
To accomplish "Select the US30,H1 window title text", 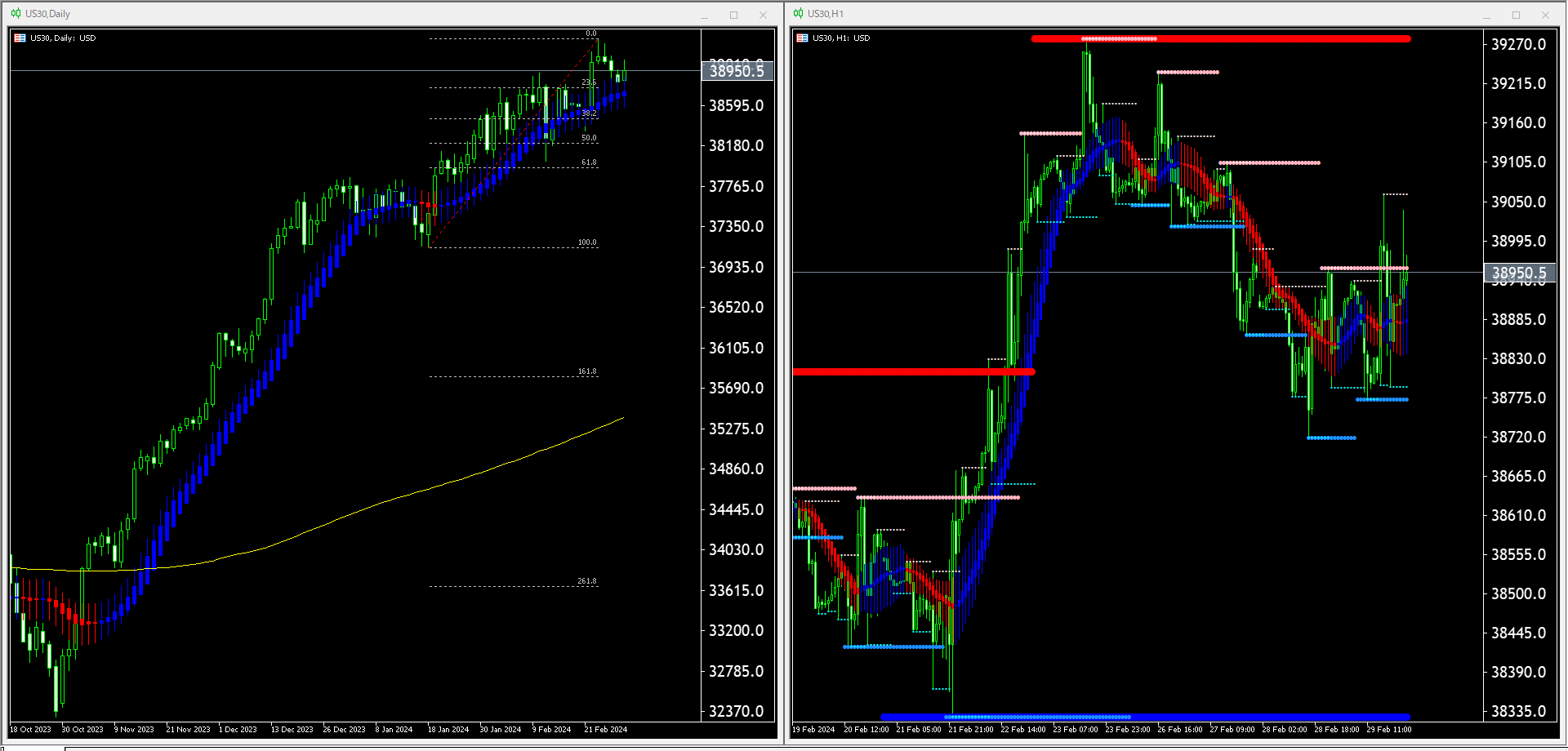I will coord(826,14).
